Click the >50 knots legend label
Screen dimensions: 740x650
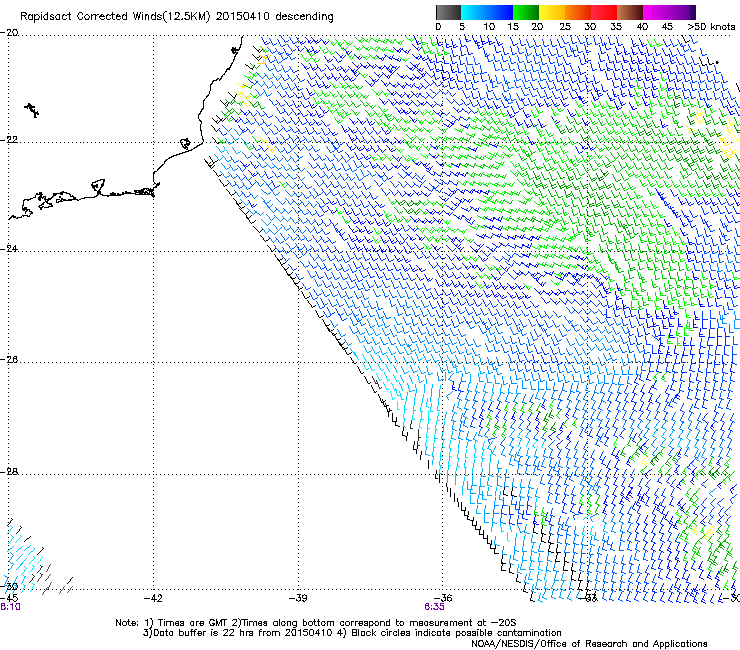tap(711, 26)
